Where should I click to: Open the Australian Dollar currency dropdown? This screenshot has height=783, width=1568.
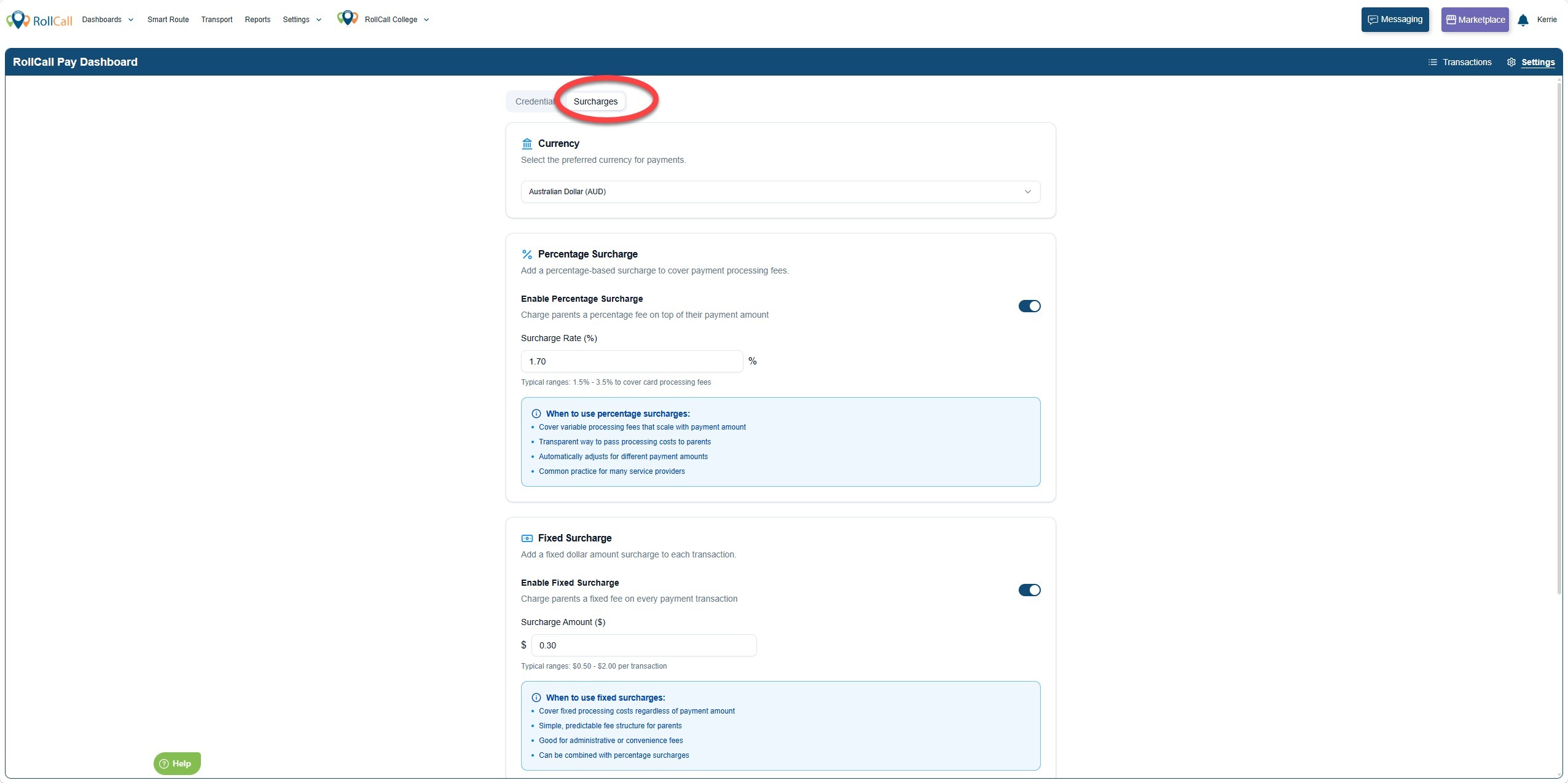point(780,192)
